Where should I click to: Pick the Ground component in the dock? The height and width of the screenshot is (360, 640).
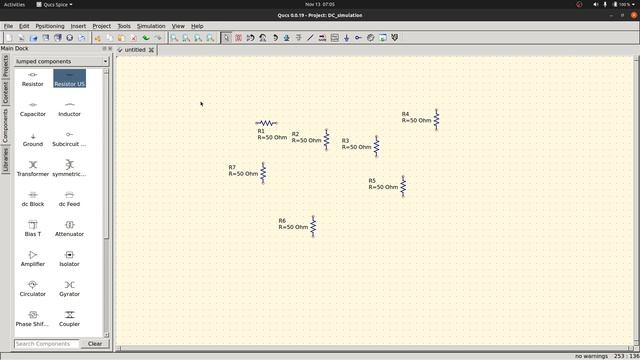click(33, 139)
